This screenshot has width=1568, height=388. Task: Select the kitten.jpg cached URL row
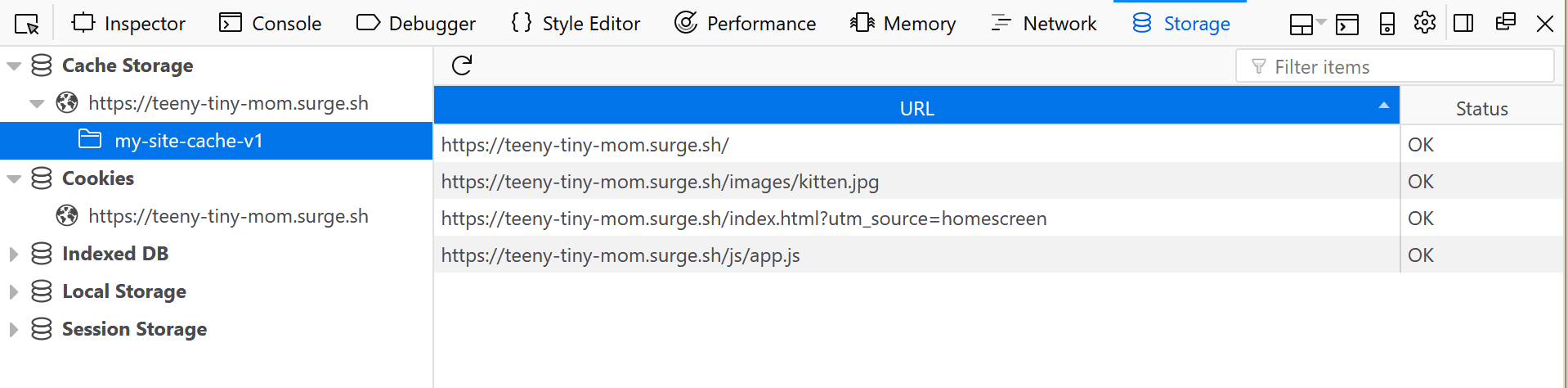click(916, 182)
